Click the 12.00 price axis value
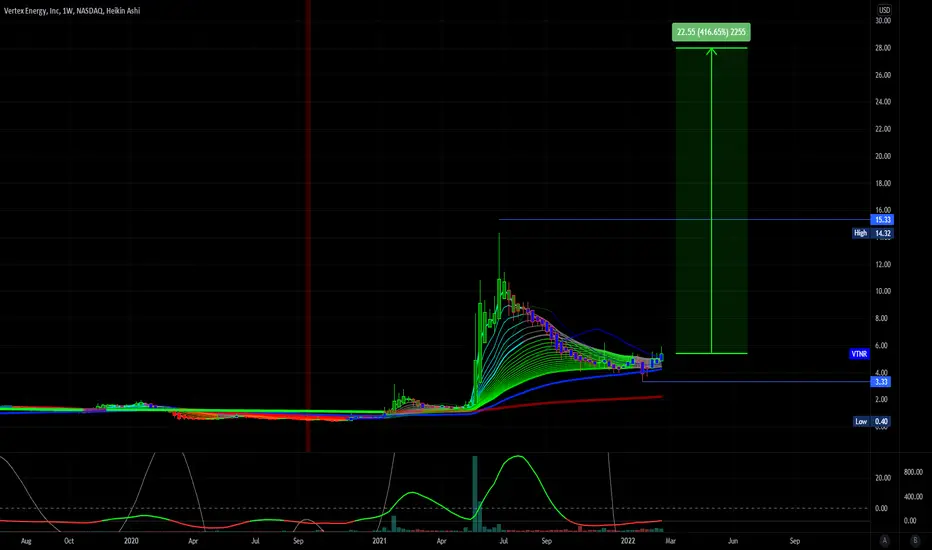932x550 pixels. (x=883, y=265)
